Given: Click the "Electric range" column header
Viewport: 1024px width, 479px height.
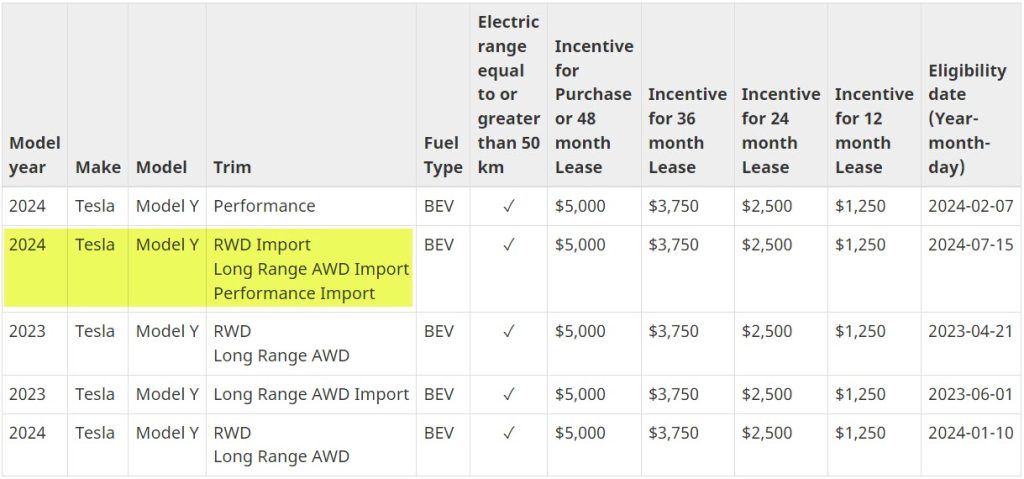Looking at the screenshot, I should (508, 94).
